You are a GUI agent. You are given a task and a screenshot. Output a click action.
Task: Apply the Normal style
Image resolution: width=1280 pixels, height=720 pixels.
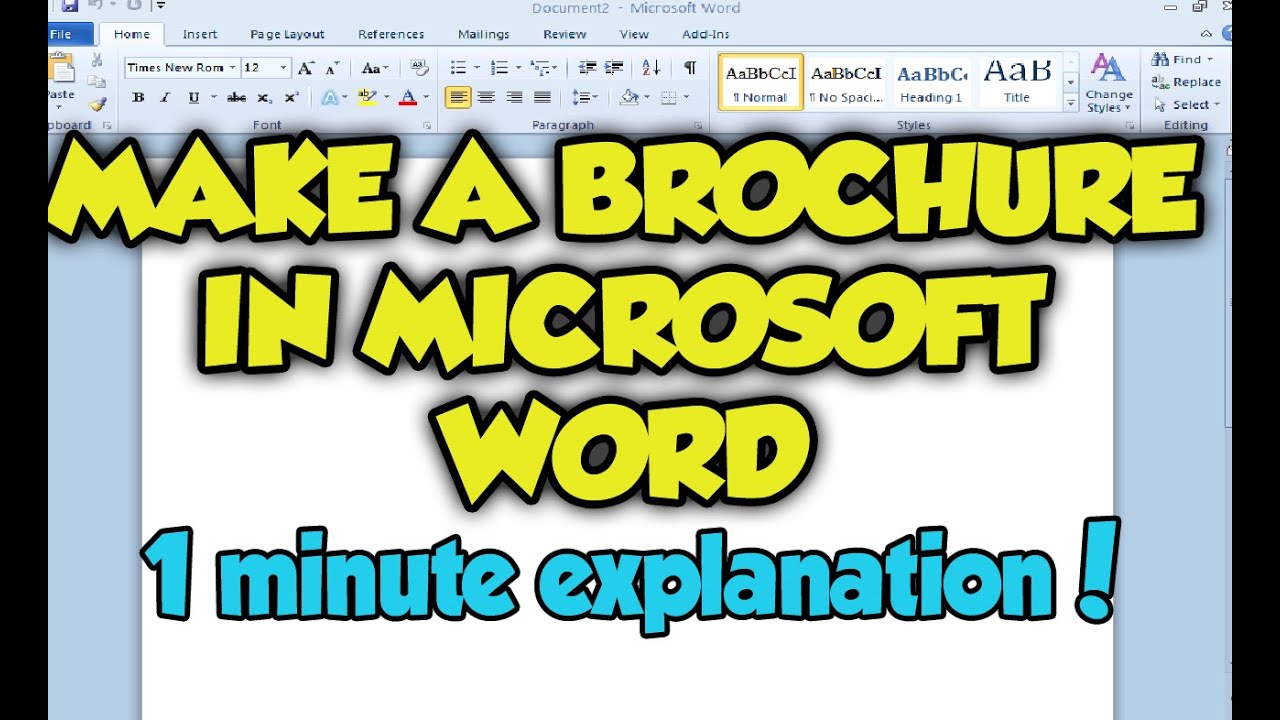[761, 82]
